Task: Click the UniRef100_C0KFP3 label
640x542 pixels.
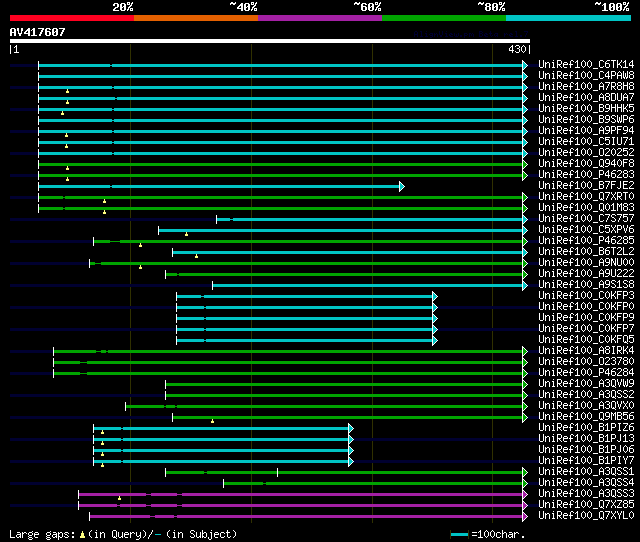Action: [x=586, y=296]
